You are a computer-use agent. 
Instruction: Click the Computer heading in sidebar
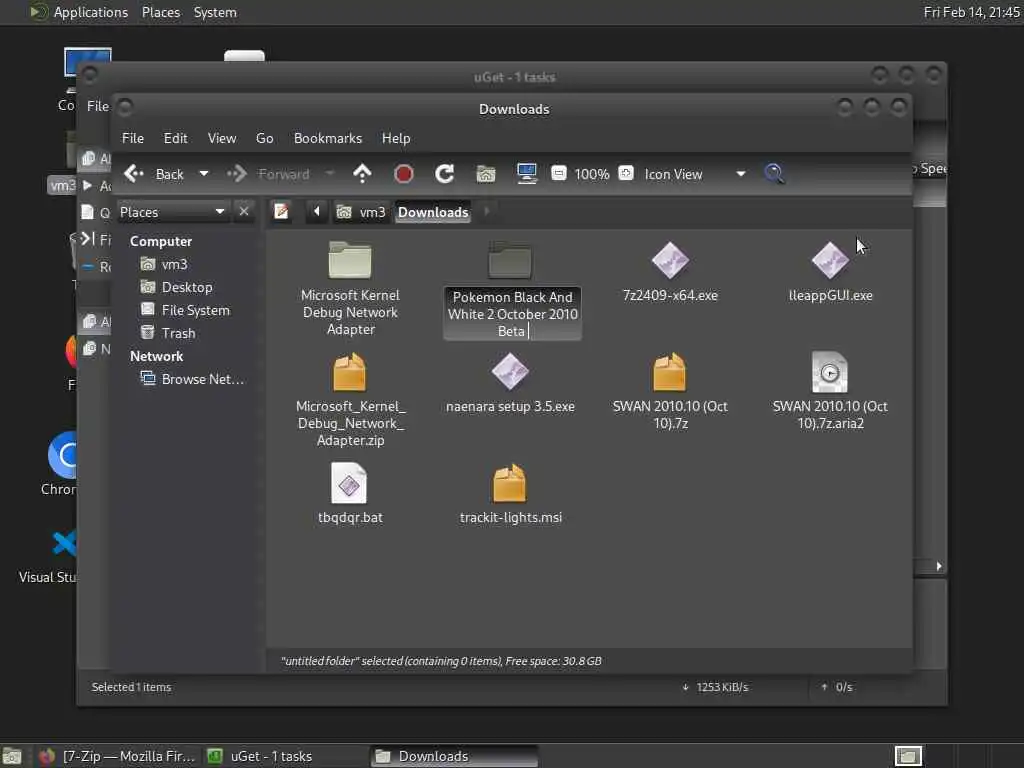pos(161,242)
